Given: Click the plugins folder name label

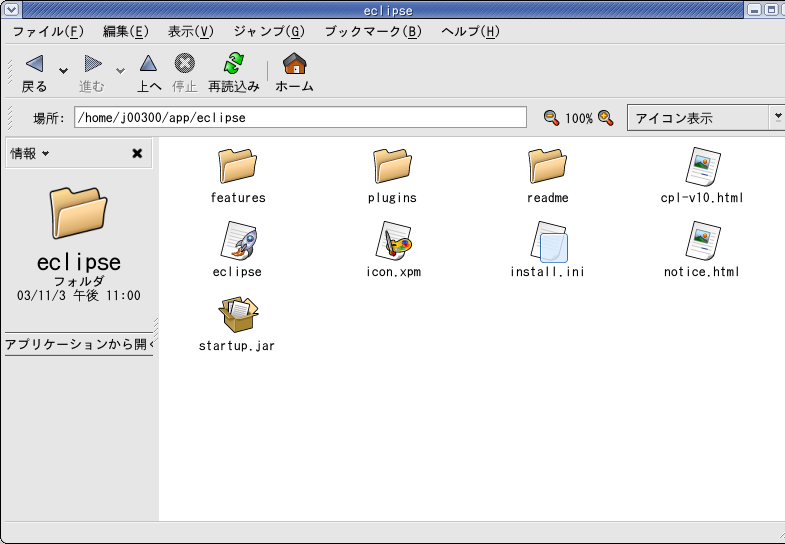Looking at the screenshot, I should (x=392, y=198).
